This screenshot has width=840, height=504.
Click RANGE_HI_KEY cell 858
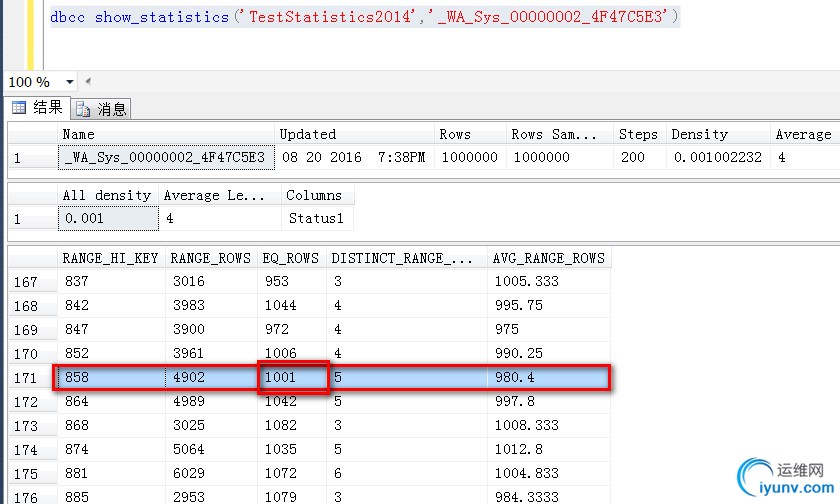pyautogui.click(x=111, y=378)
